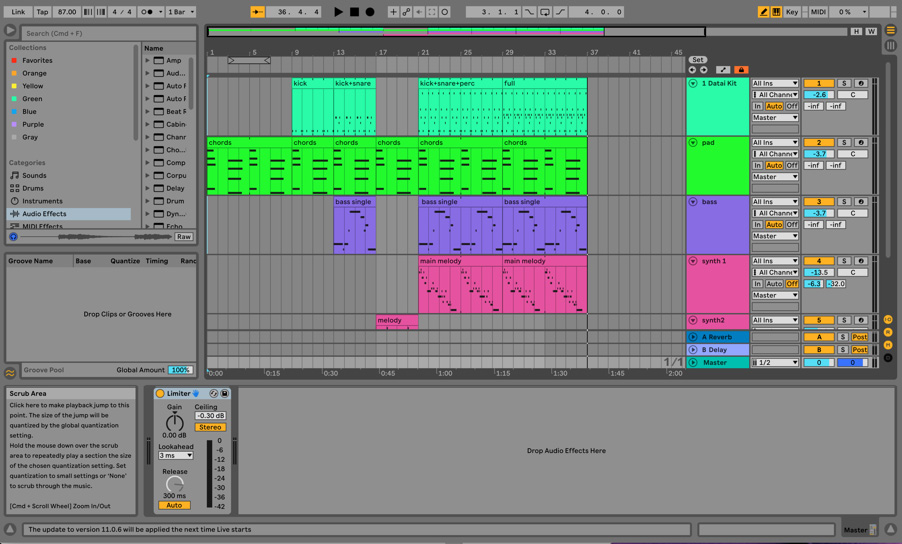The width and height of the screenshot is (902, 544).
Task: Toggle A Reverb Post button
Action: click(859, 337)
